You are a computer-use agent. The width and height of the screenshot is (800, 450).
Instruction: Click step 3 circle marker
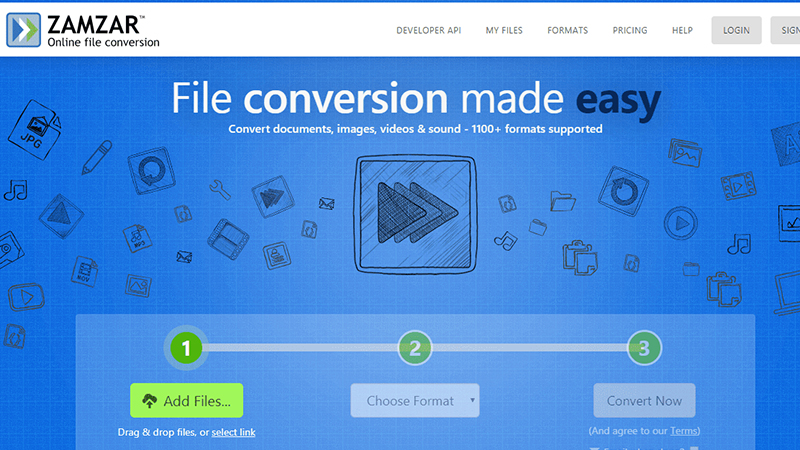[x=644, y=348]
